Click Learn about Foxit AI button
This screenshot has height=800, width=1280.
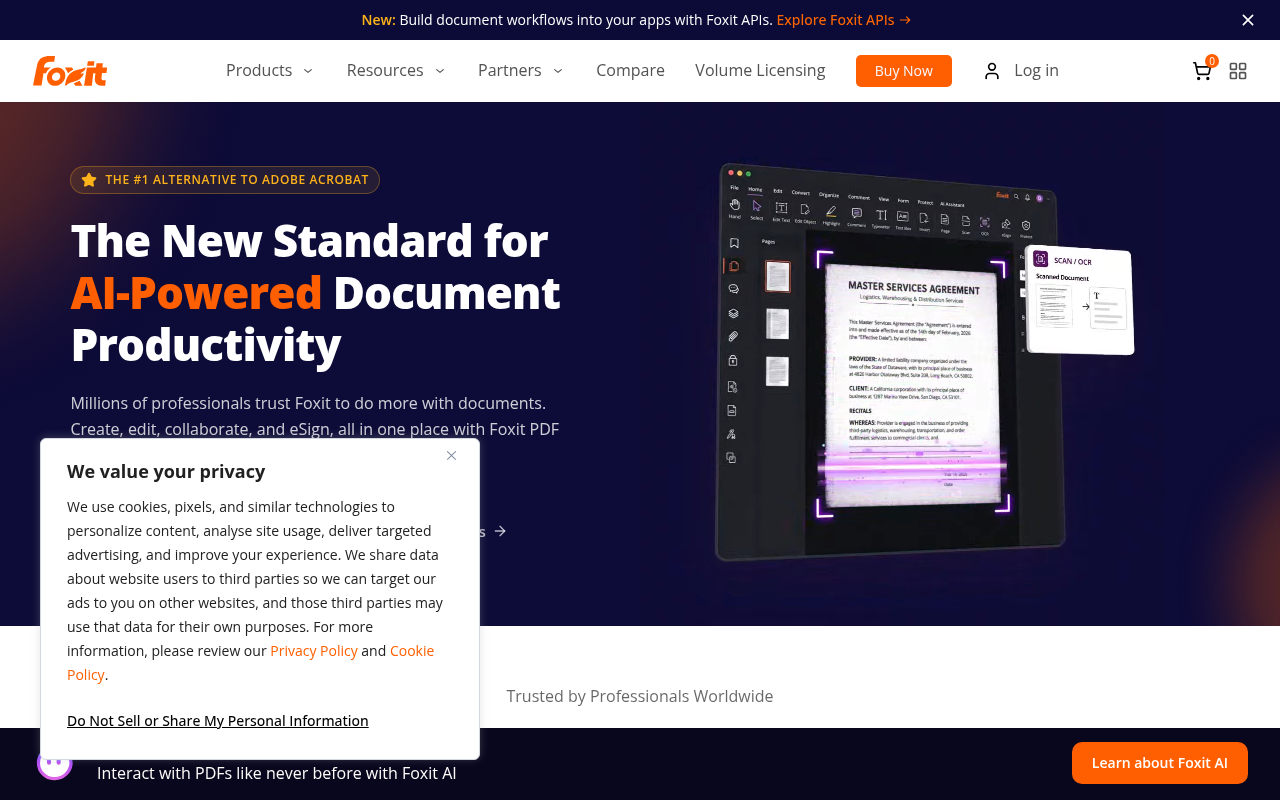pos(1160,763)
